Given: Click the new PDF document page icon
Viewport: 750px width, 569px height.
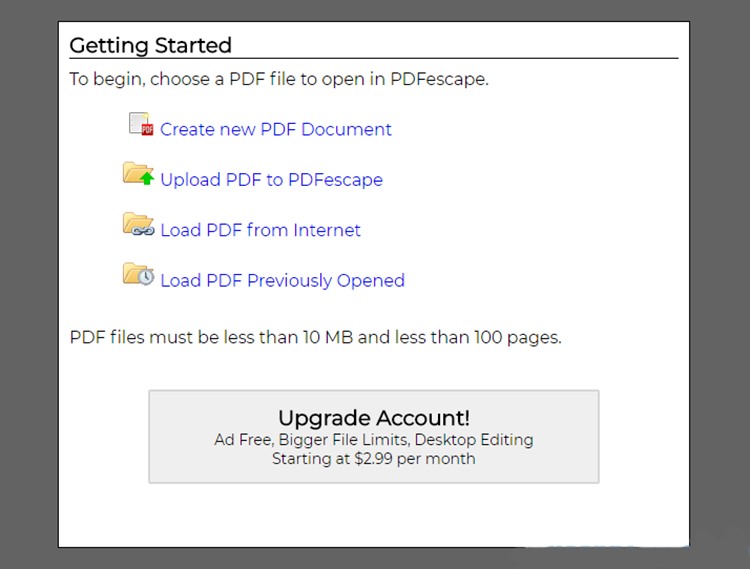Looking at the screenshot, I should click(141, 124).
